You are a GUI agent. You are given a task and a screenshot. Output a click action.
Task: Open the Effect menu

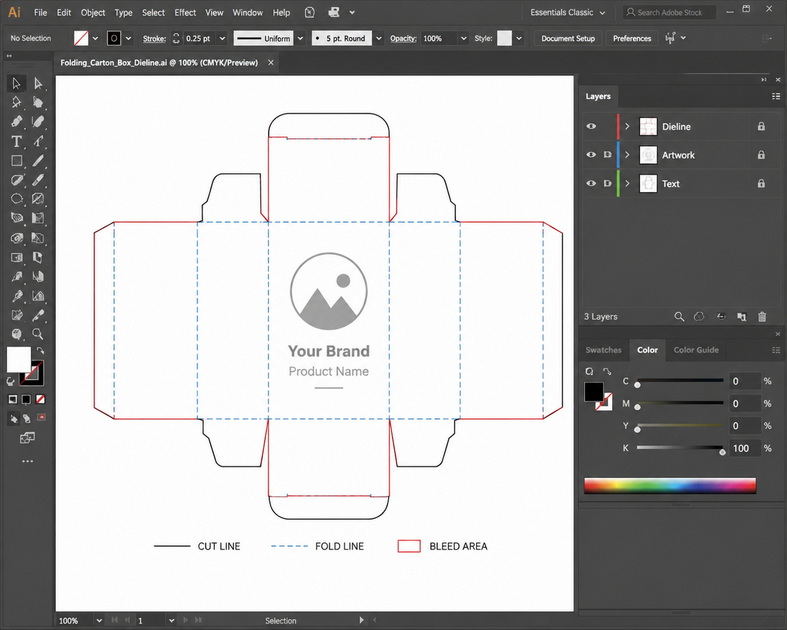tap(185, 13)
